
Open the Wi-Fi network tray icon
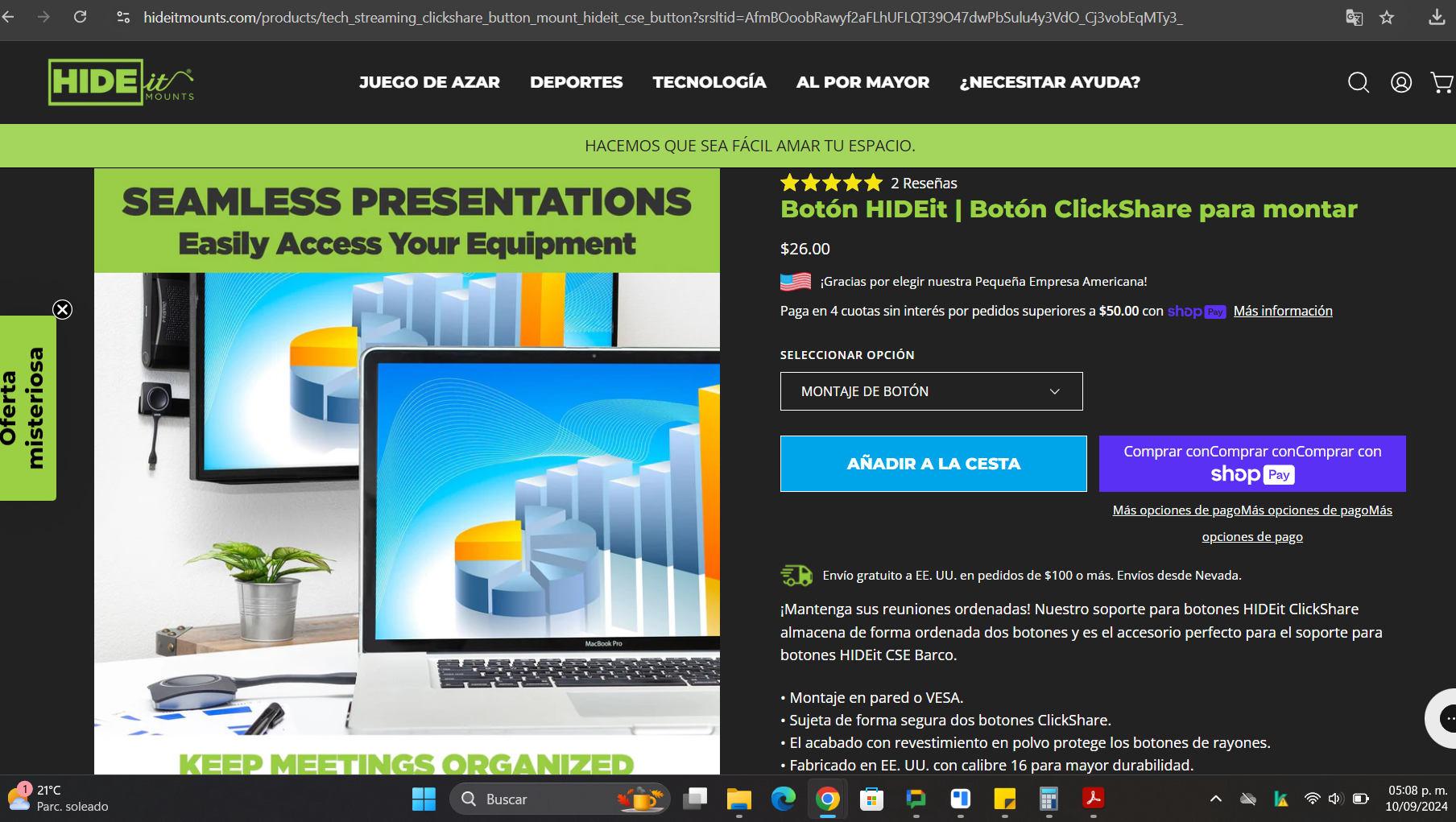[1312, 799]
